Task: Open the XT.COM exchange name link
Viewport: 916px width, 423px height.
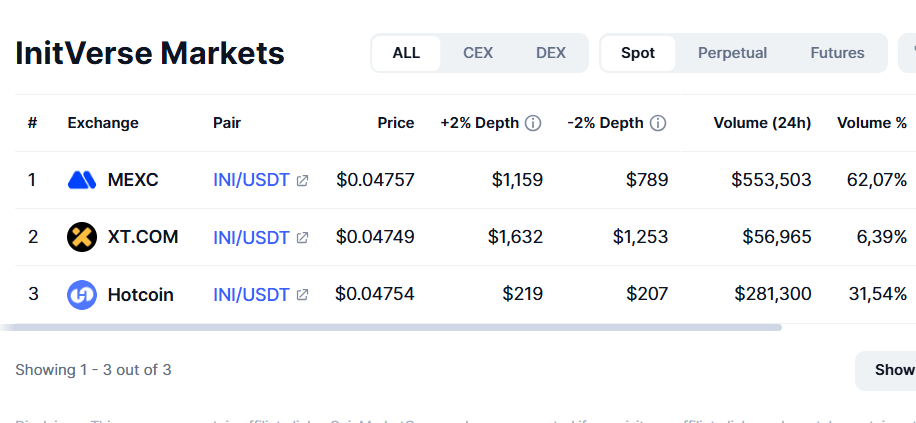Action: click(x=143, y=237)
